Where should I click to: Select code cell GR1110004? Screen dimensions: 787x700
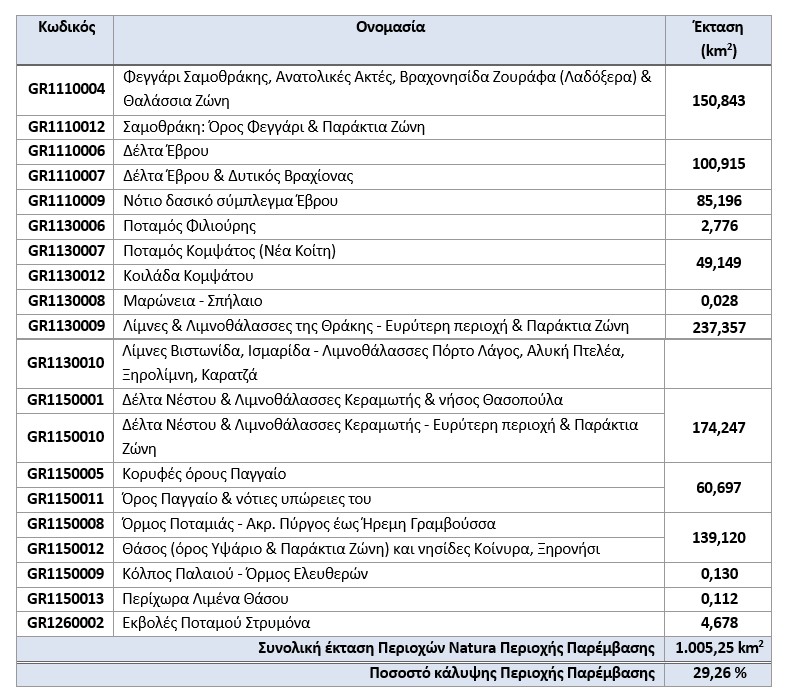tap(66, 89)
